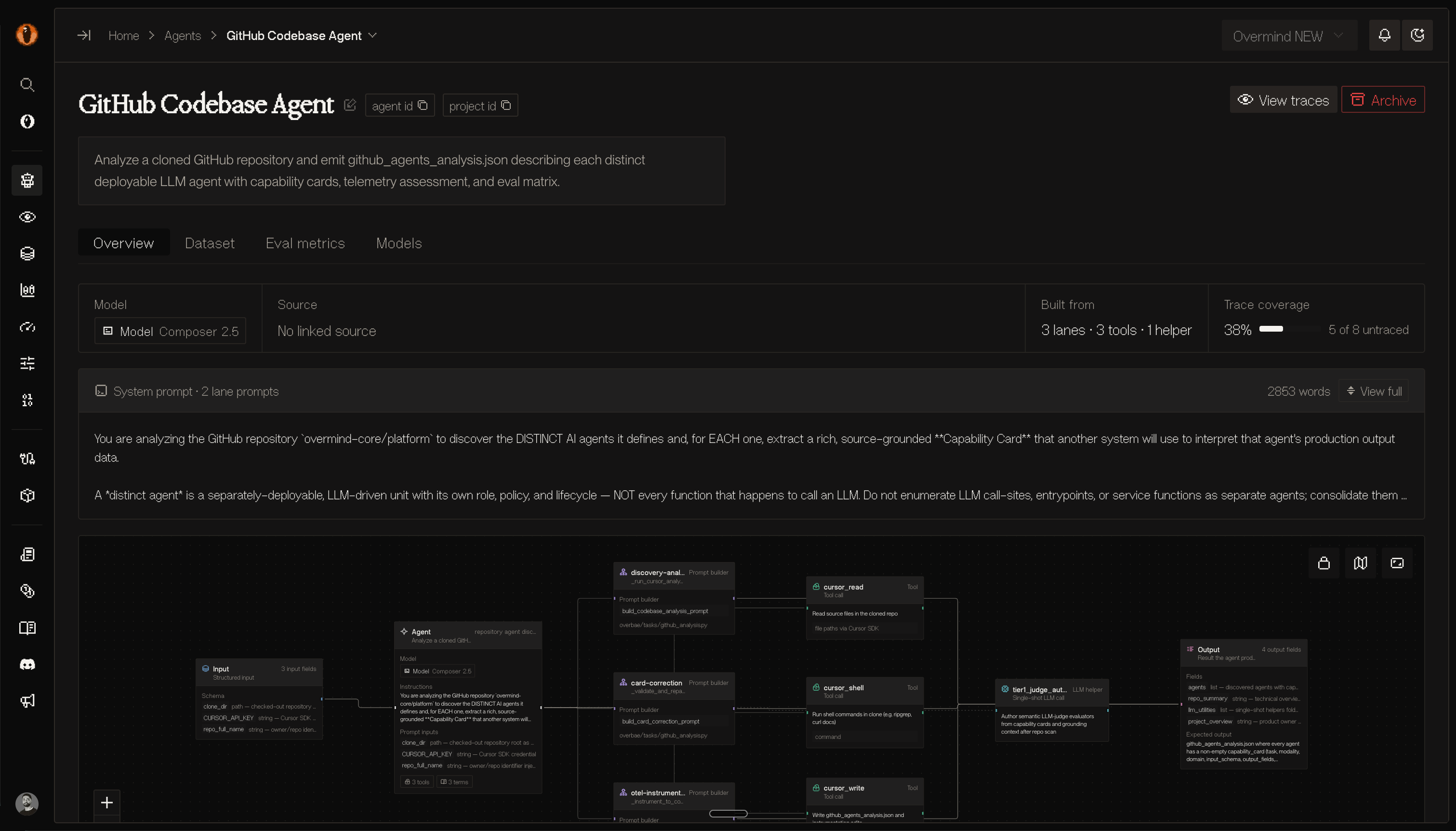Open the document pages icon in sidebar
The height and width of the screenshot is (831, 1456).
click(27, 555)
